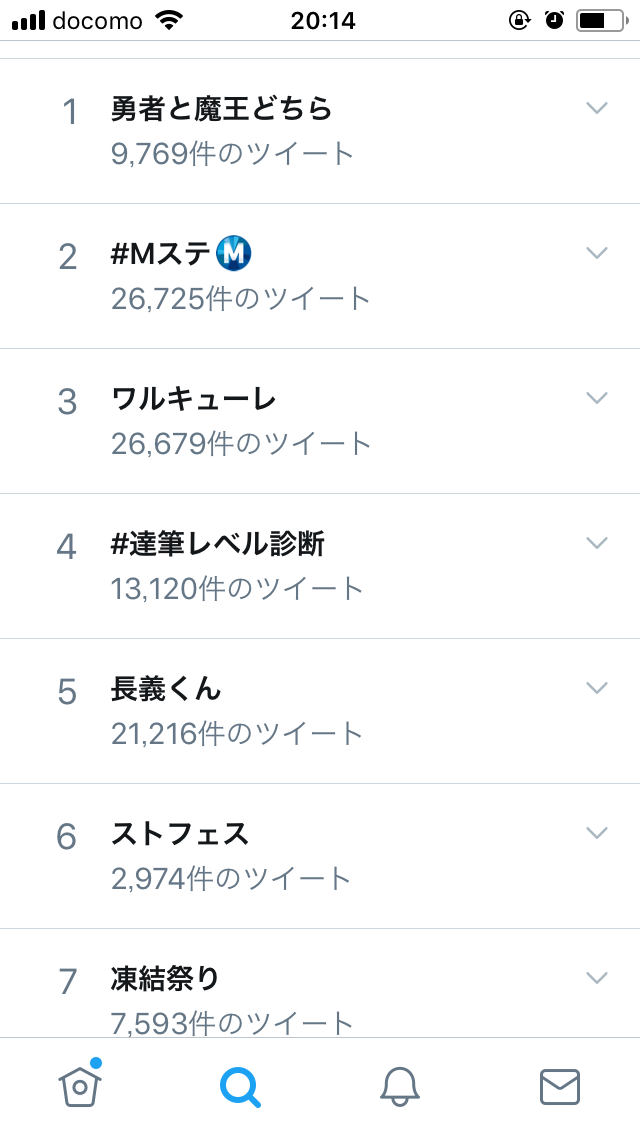
Task: Tap the alarm clock status icon
Action: [555, 20]
